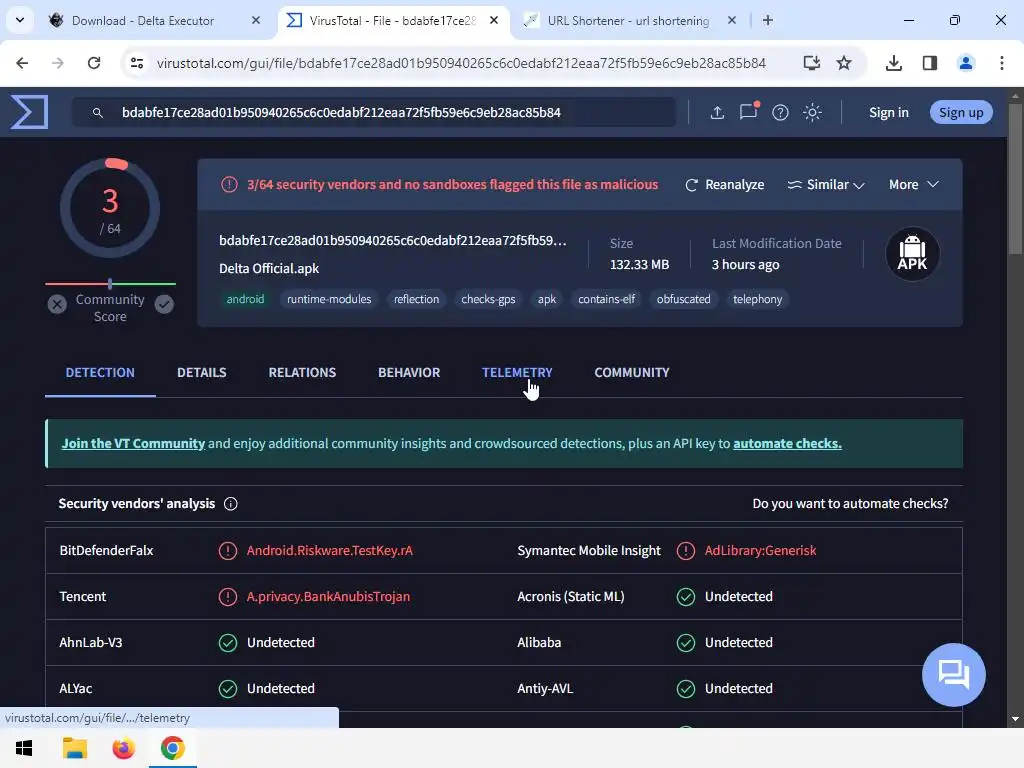Image resolution: width=1024 pixels, height=768 pixels.
Task: Switch to the TELEMETRY tab
Action: (517, 373)
